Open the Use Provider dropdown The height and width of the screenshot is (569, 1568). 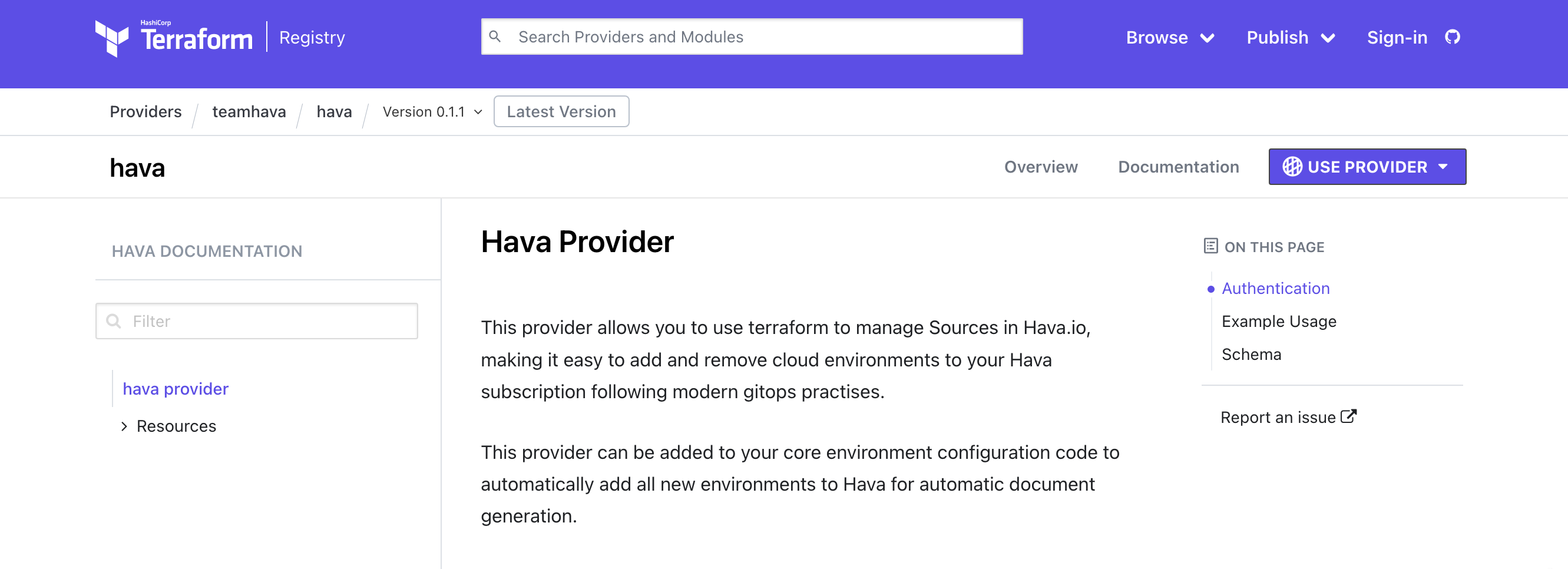point(1367,166)
